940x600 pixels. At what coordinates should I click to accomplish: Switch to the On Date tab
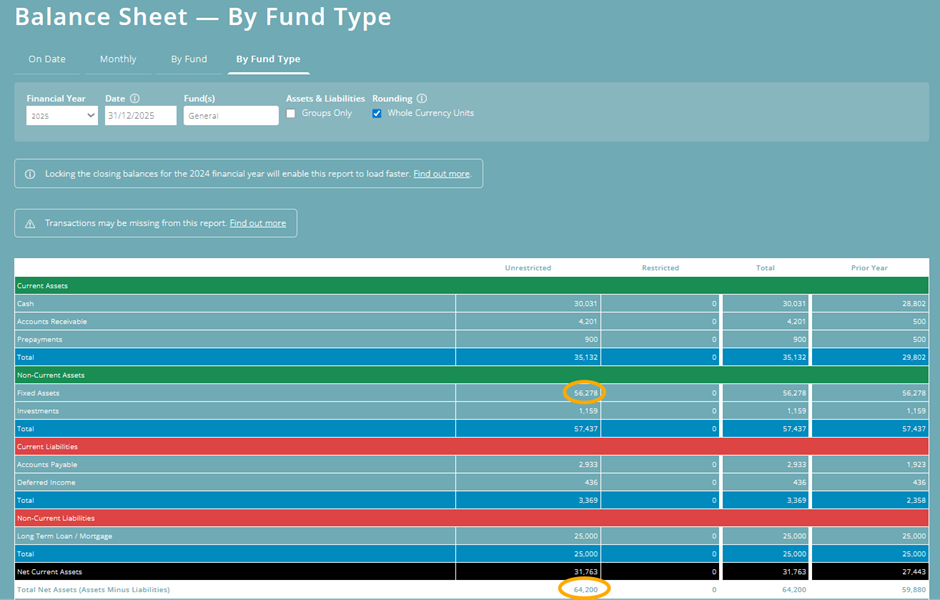coord(46,59)
